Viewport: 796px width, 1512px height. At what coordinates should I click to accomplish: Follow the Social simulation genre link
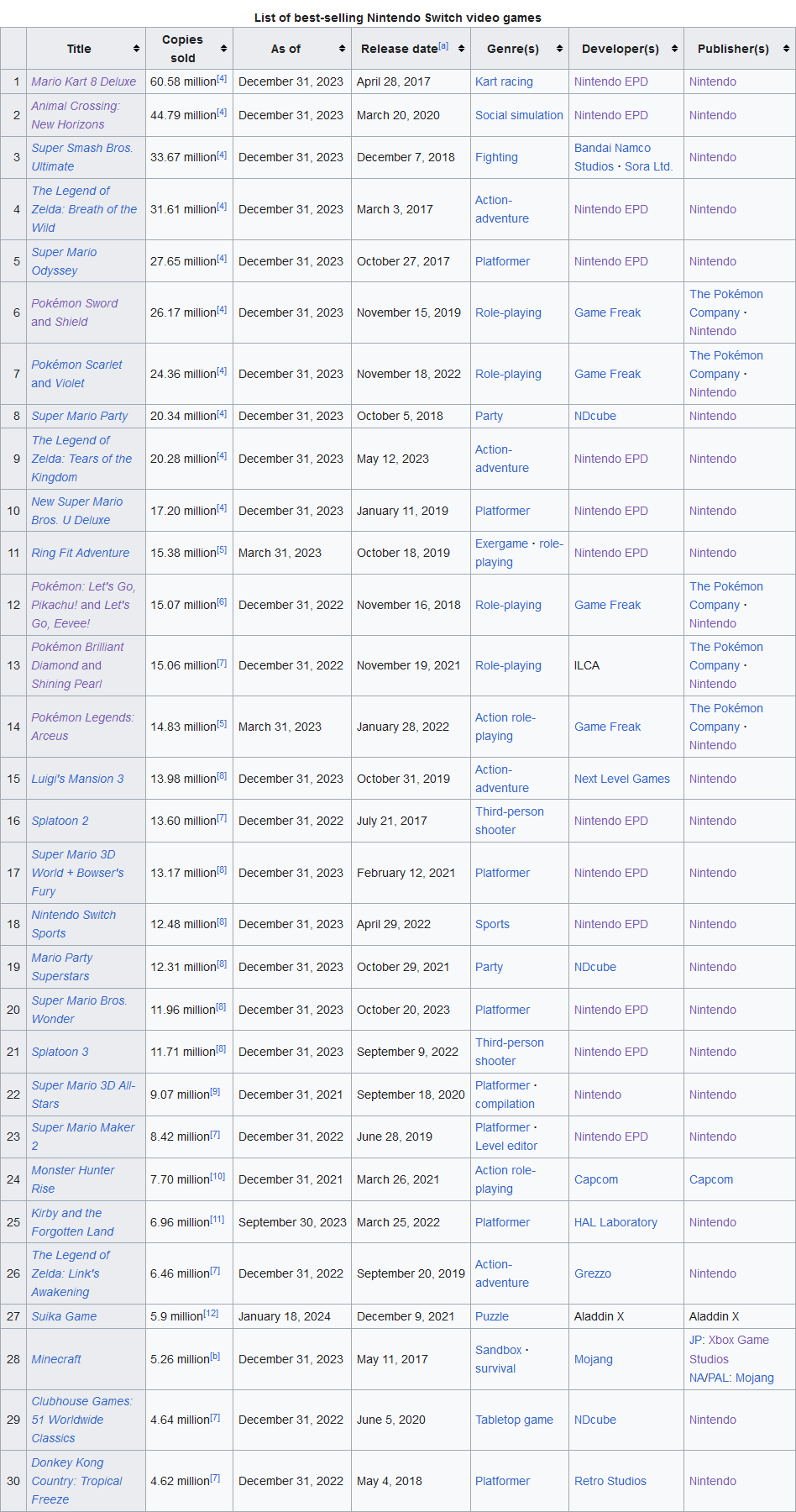(519, 115)
